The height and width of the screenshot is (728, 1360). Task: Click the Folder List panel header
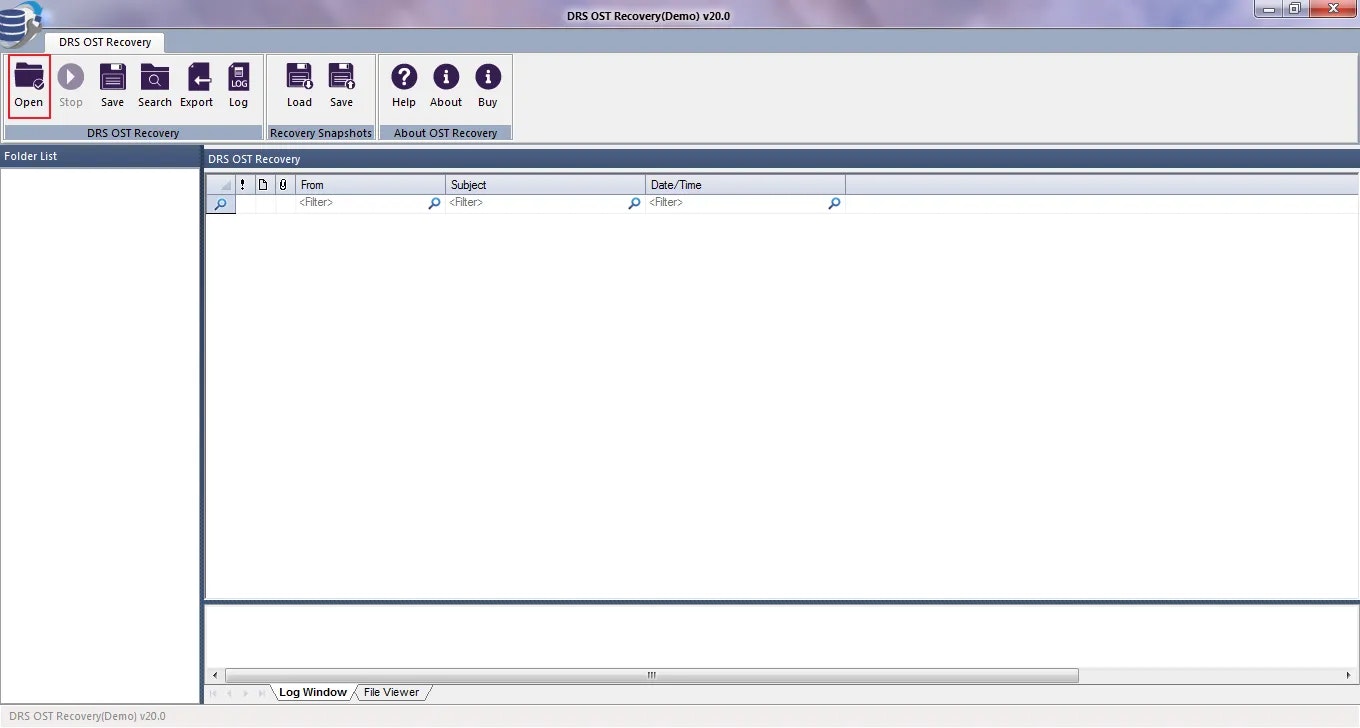pos(100,156)
